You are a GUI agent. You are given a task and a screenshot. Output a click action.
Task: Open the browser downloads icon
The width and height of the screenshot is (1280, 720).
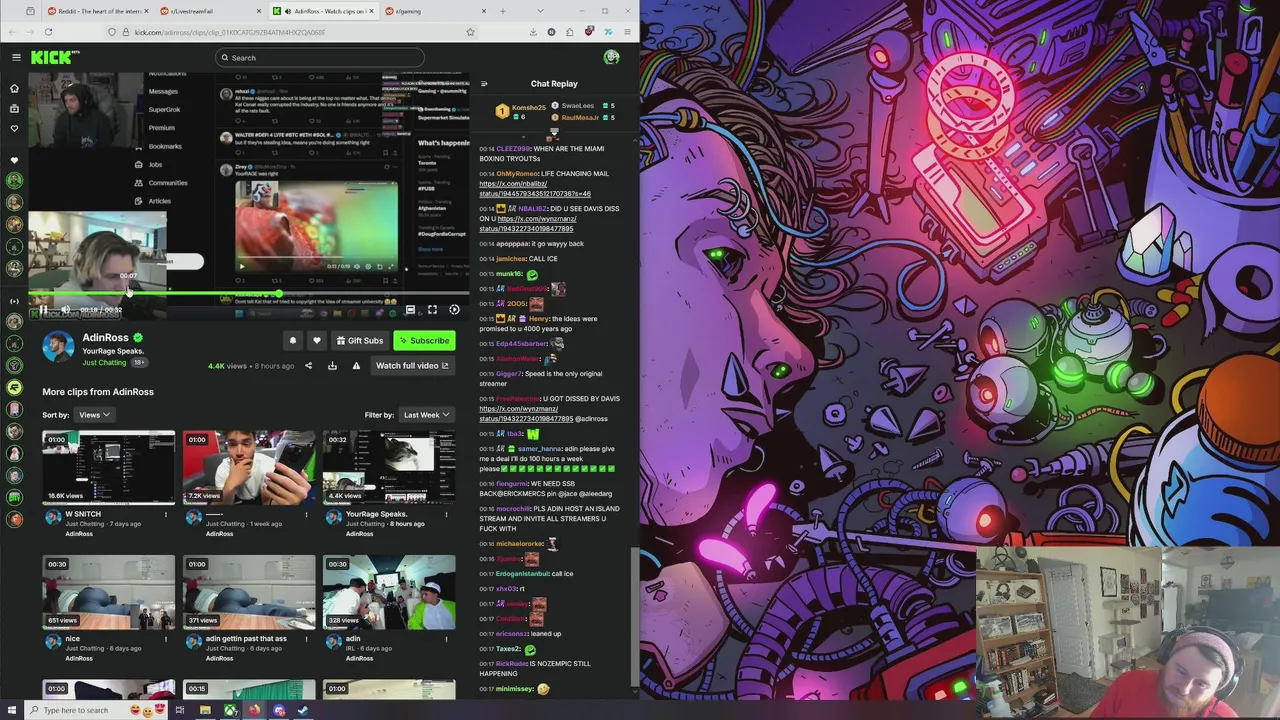pos(533,32)
